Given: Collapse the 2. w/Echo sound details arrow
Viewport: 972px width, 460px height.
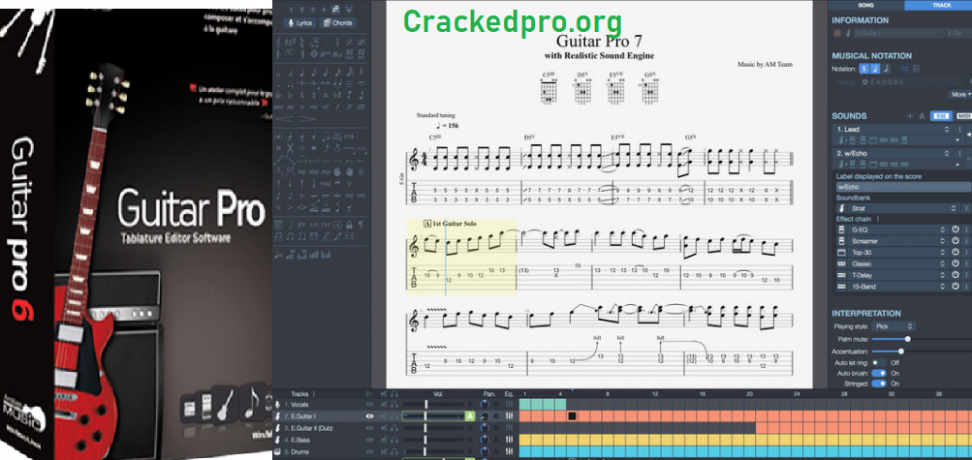Looking at the screenshot, I should coord(957,164).
